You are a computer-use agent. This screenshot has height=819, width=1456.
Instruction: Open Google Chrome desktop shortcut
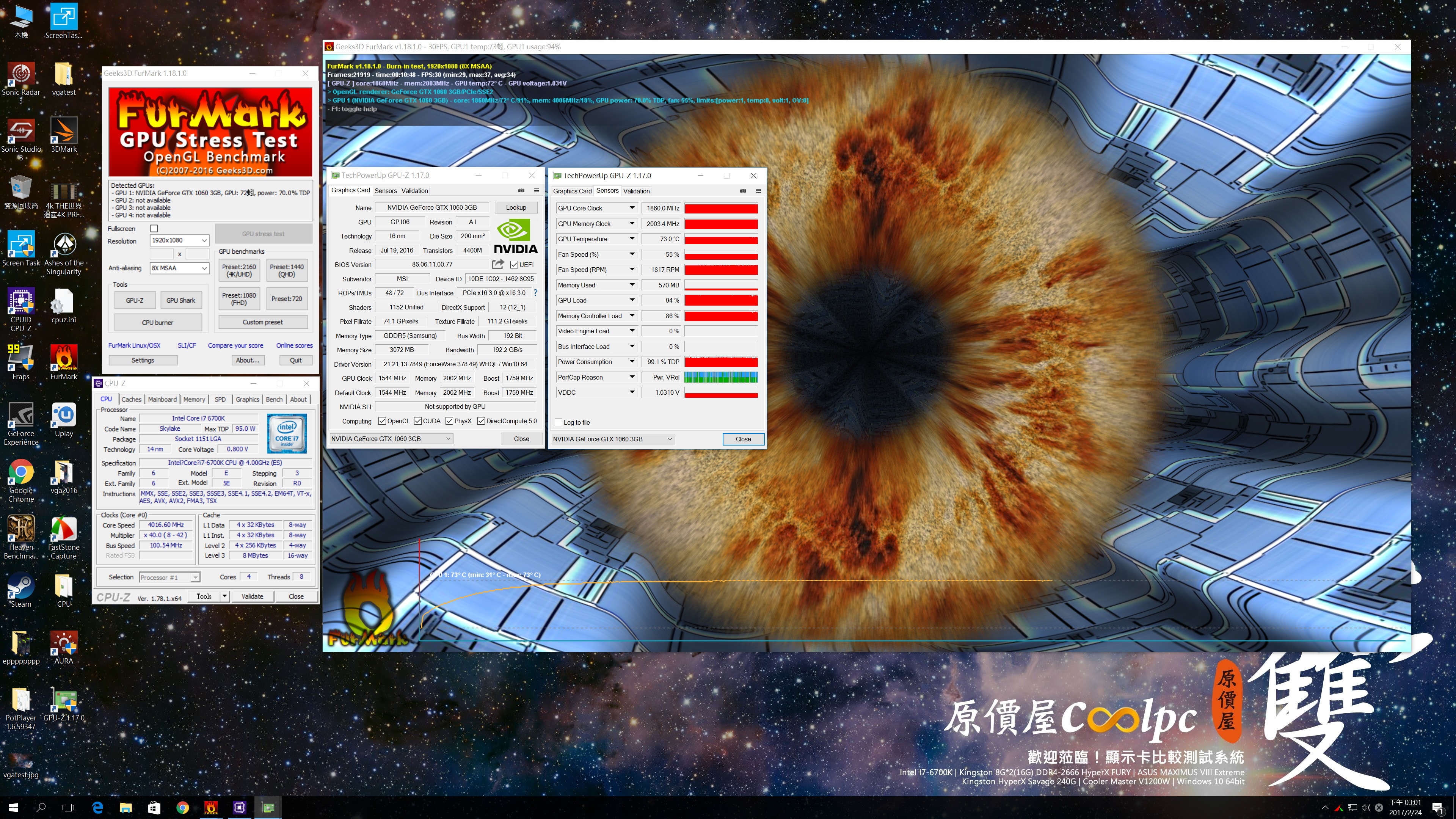pyautogui.click(x=21, y=480)
